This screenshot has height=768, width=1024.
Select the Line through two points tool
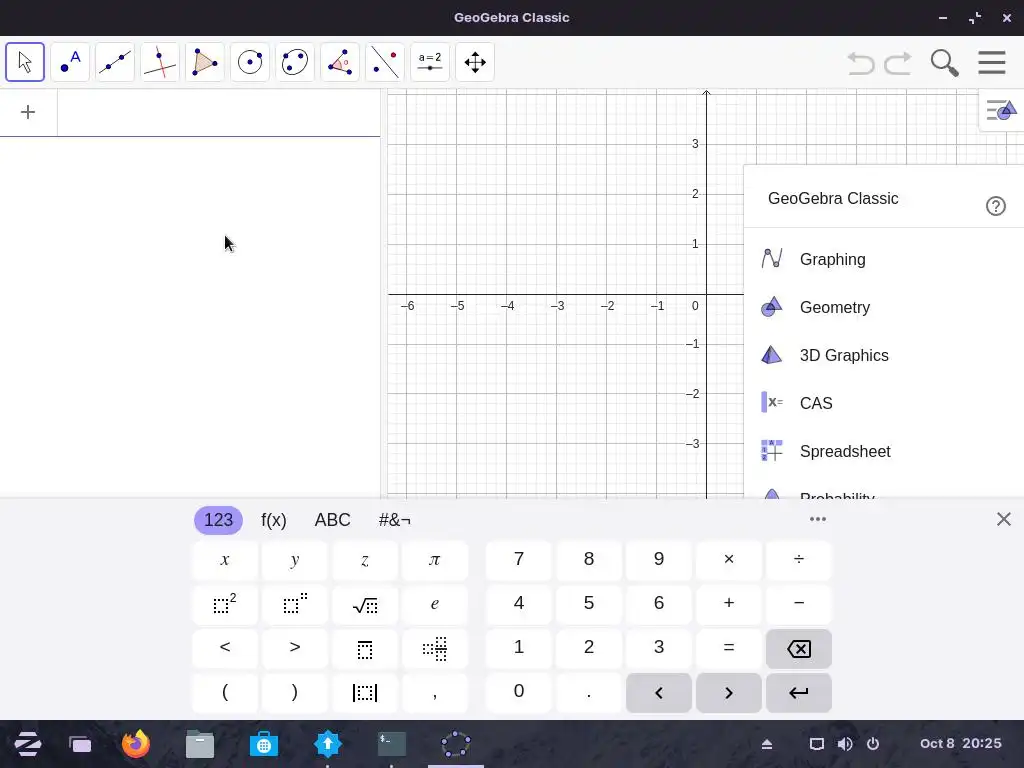click(x=115, y=62)
